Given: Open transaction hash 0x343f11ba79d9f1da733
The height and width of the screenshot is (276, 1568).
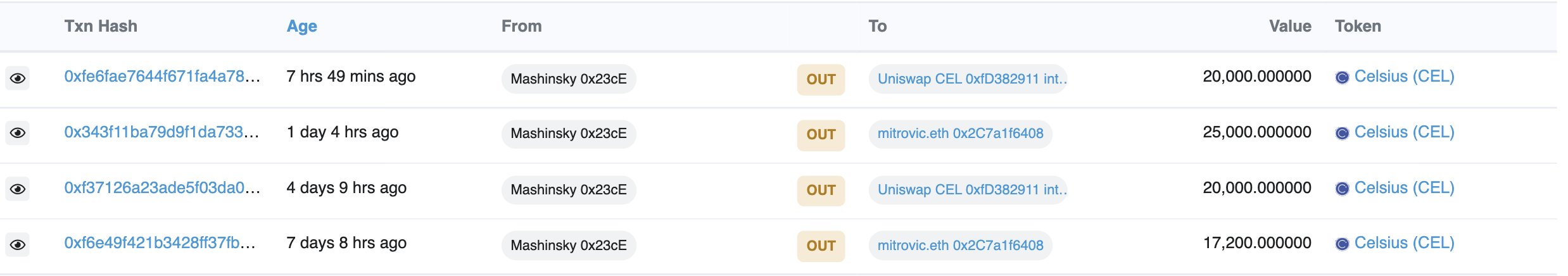Looking at the screenshot, I should 161,132.
